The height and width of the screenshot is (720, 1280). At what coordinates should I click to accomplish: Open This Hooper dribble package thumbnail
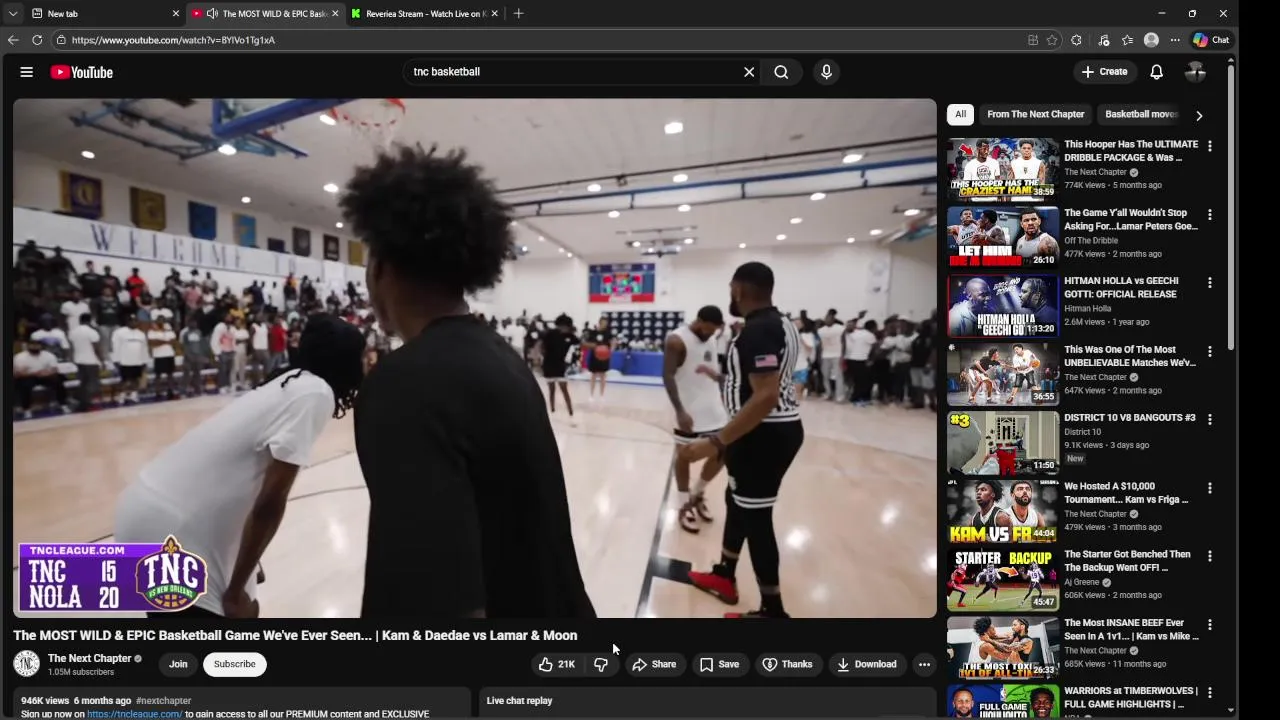coord(1003,169)
